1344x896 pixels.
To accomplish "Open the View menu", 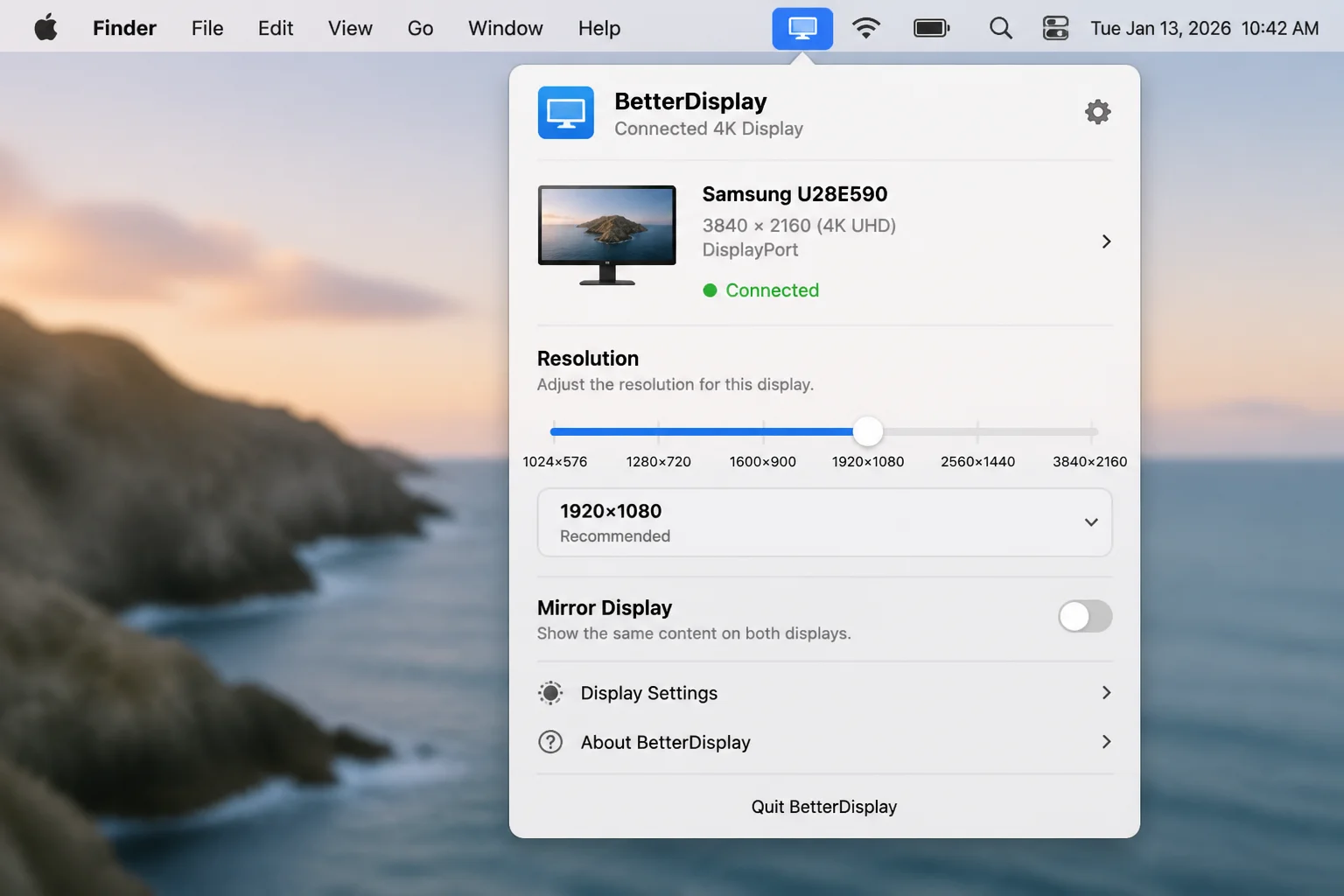I will click(x=350, y=28).
